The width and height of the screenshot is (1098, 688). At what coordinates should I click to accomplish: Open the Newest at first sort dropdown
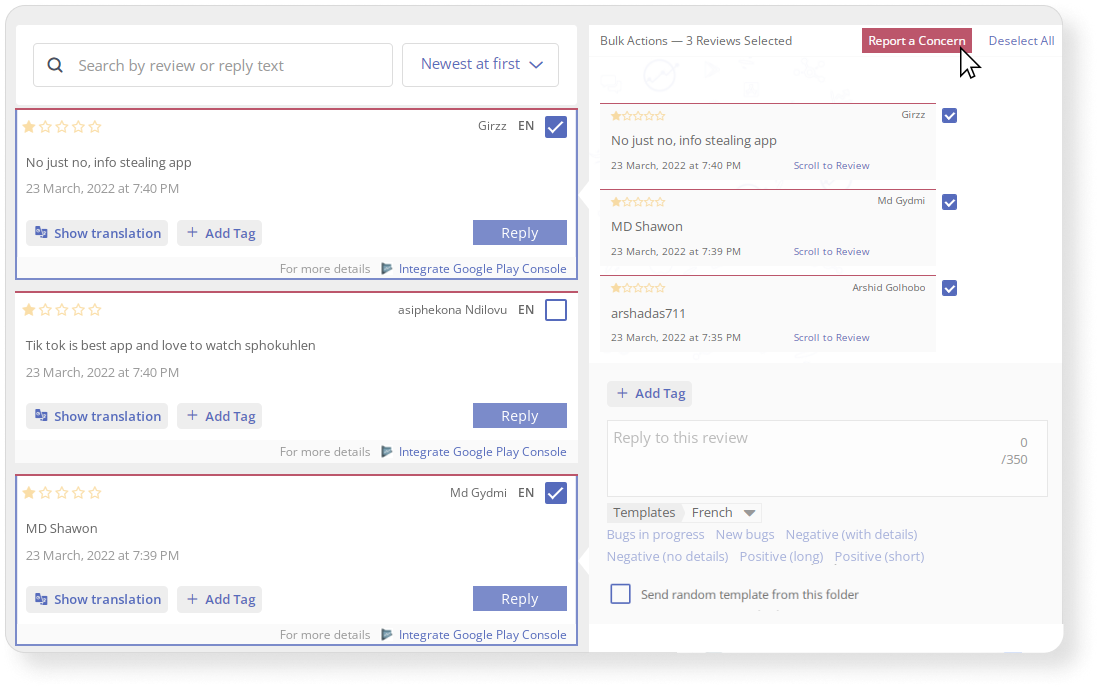[x=480, y=64]
